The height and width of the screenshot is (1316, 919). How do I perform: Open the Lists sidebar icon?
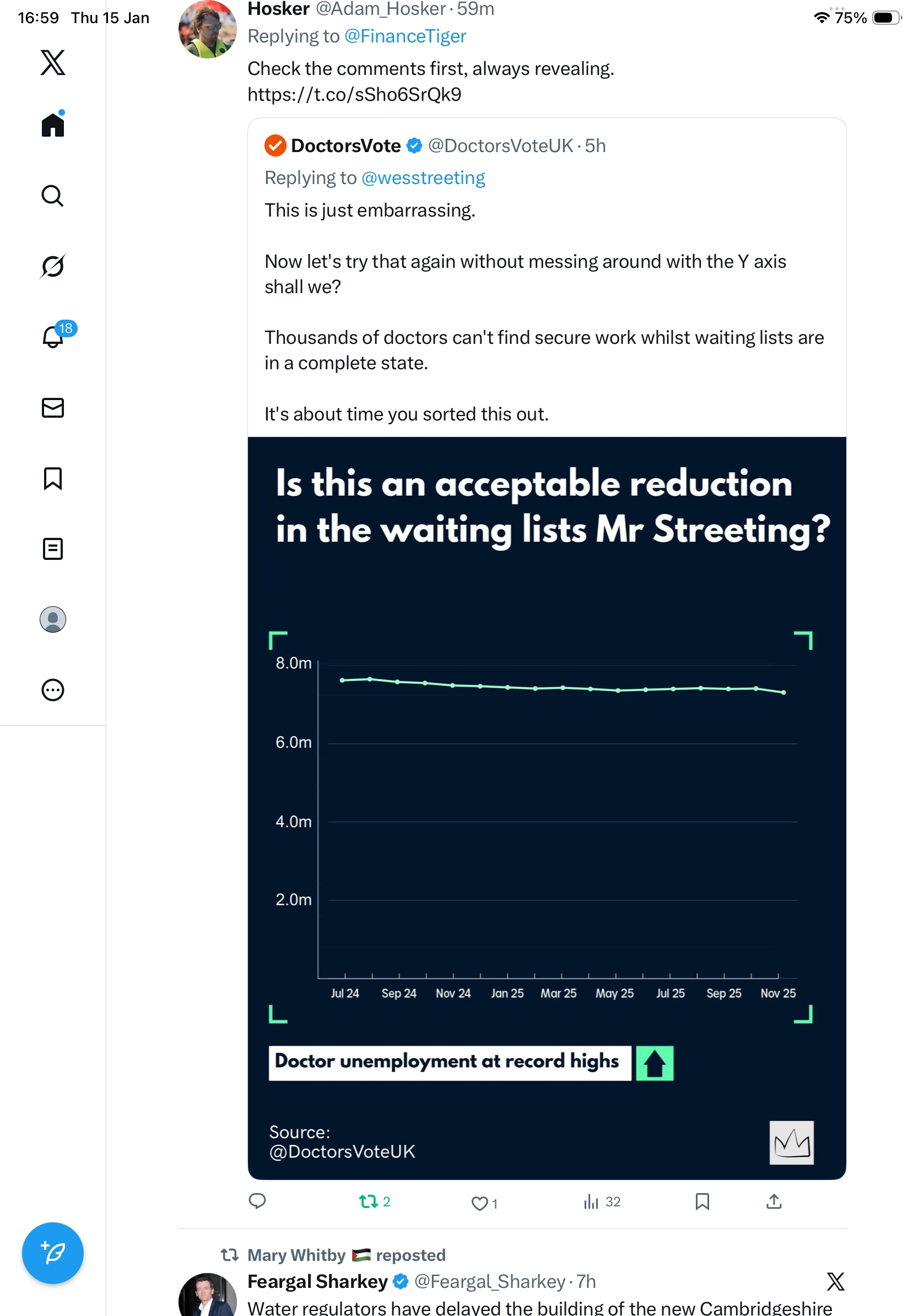tap(53, 549)
